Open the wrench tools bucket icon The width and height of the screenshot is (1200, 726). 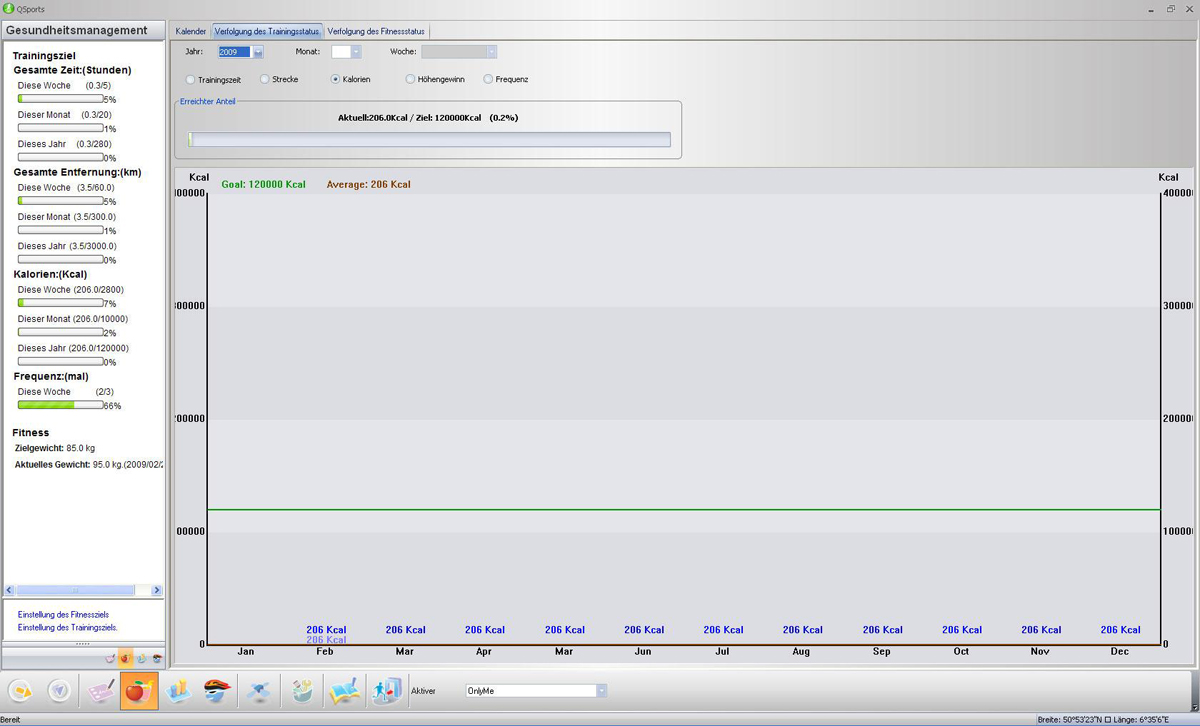[x=302, y=691]
